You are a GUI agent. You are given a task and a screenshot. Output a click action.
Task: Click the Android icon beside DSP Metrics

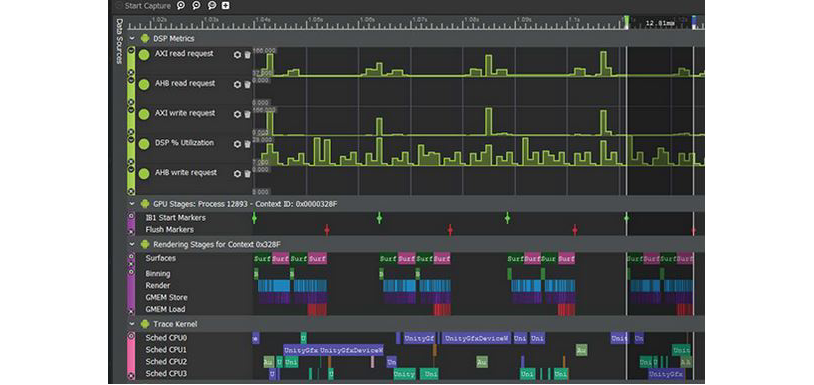pyautogui.click(x=145, y=38)
